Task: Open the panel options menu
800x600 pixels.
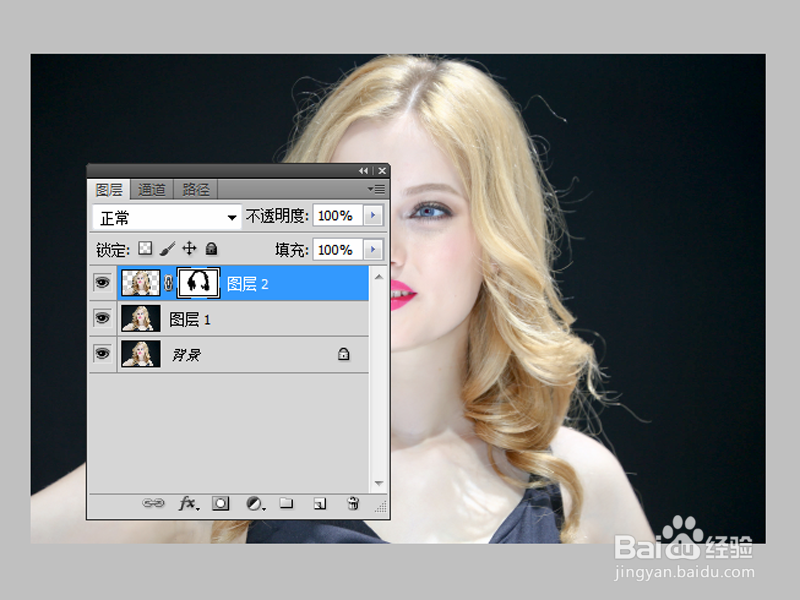Action: pyautogui.click(x=377, y=189)
